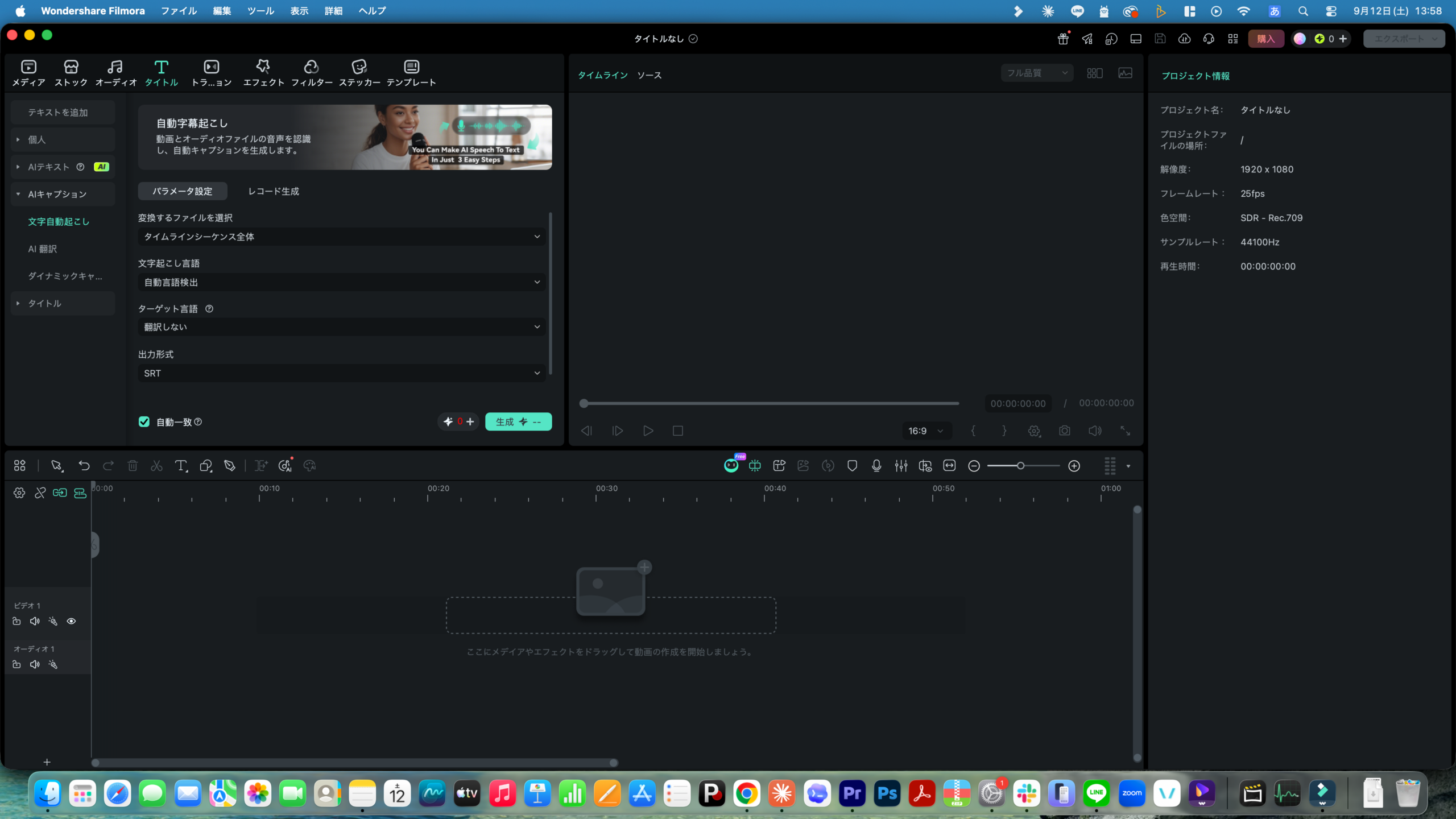1456x819 pixels.
Task: Open the 変換するファイルを選択 dropdown
Action: coord(341,237)
